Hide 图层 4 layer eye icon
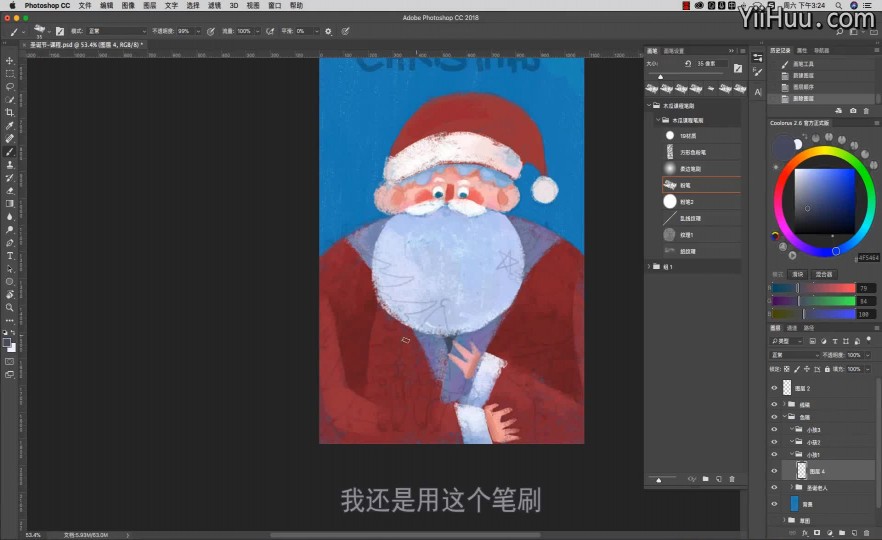Screen dimensions: 882x540 click(x=774, y=471)
